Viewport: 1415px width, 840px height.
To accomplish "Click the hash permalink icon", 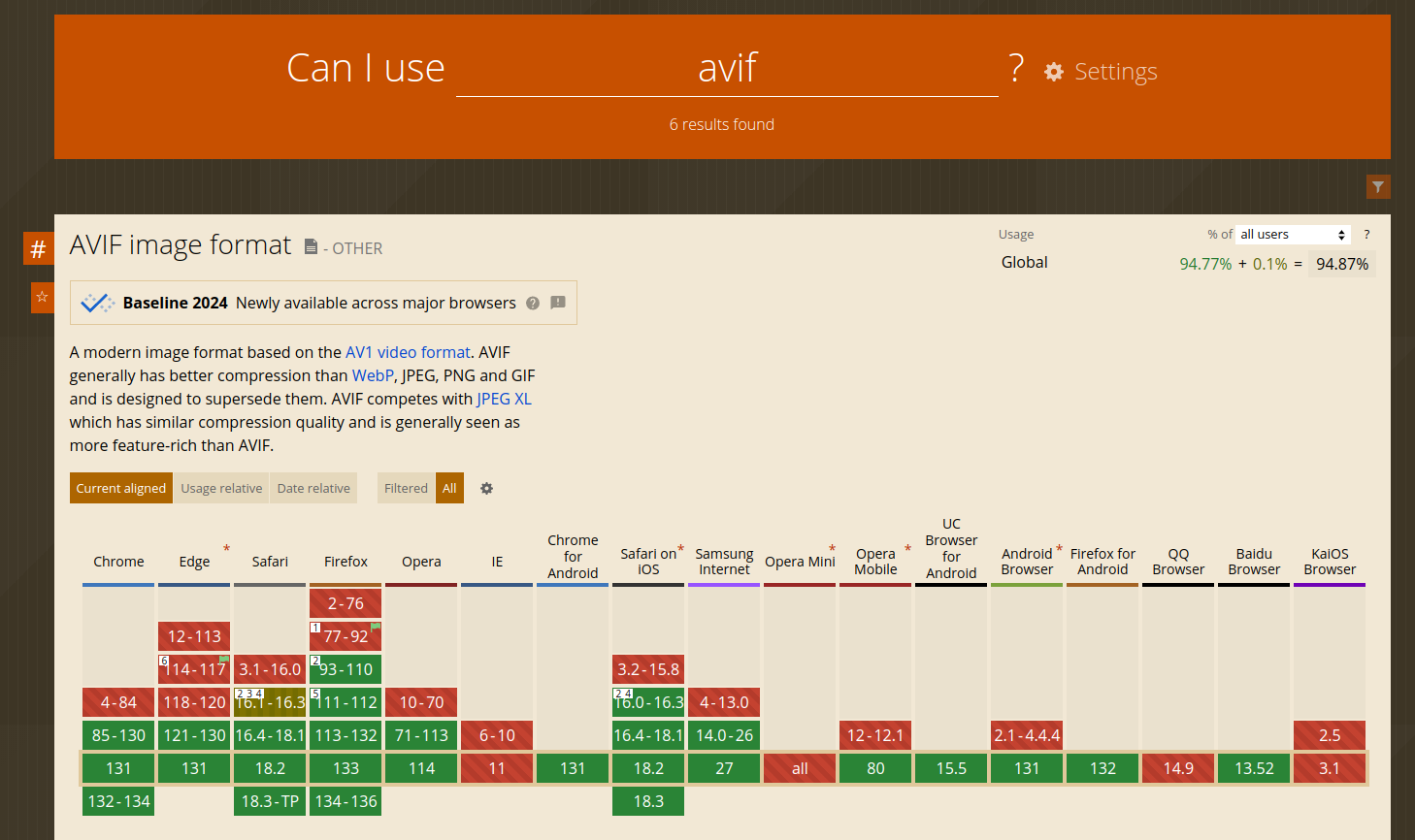I will tap(38, 248).
